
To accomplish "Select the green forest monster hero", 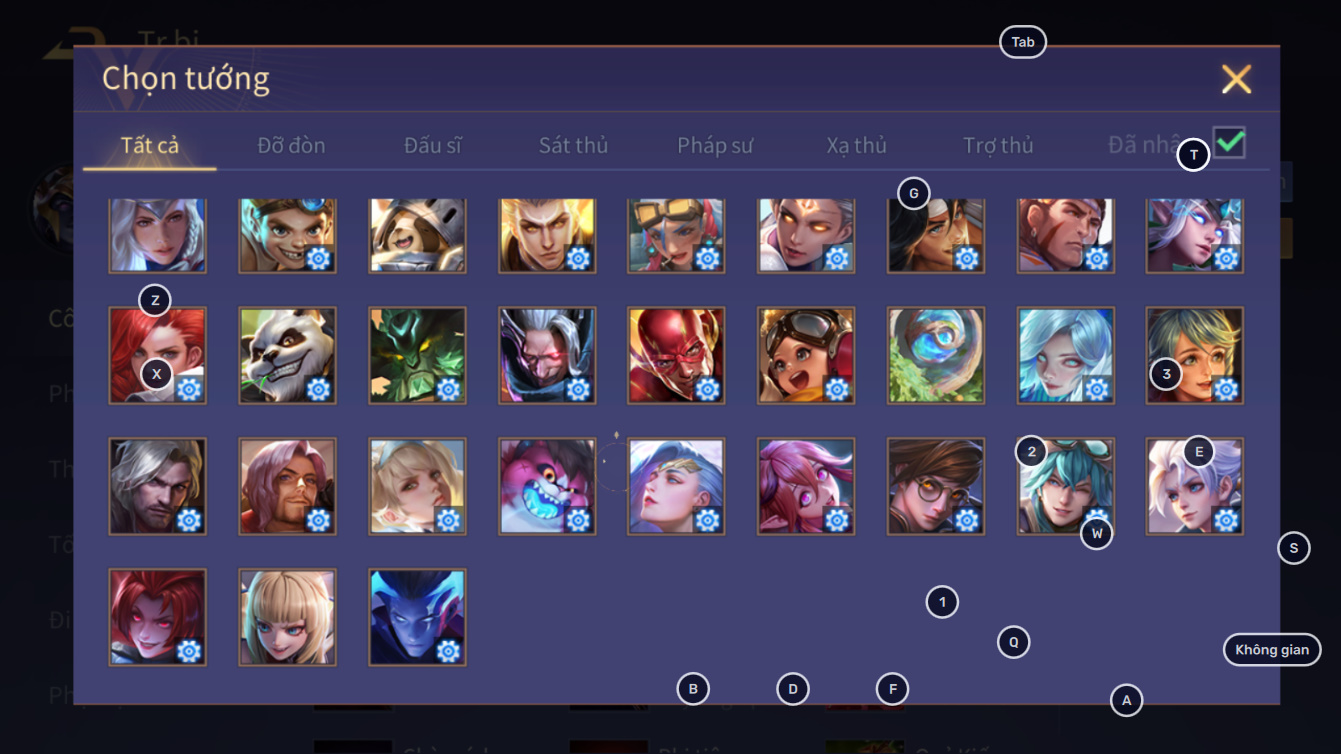I will [x=417, y=355].
